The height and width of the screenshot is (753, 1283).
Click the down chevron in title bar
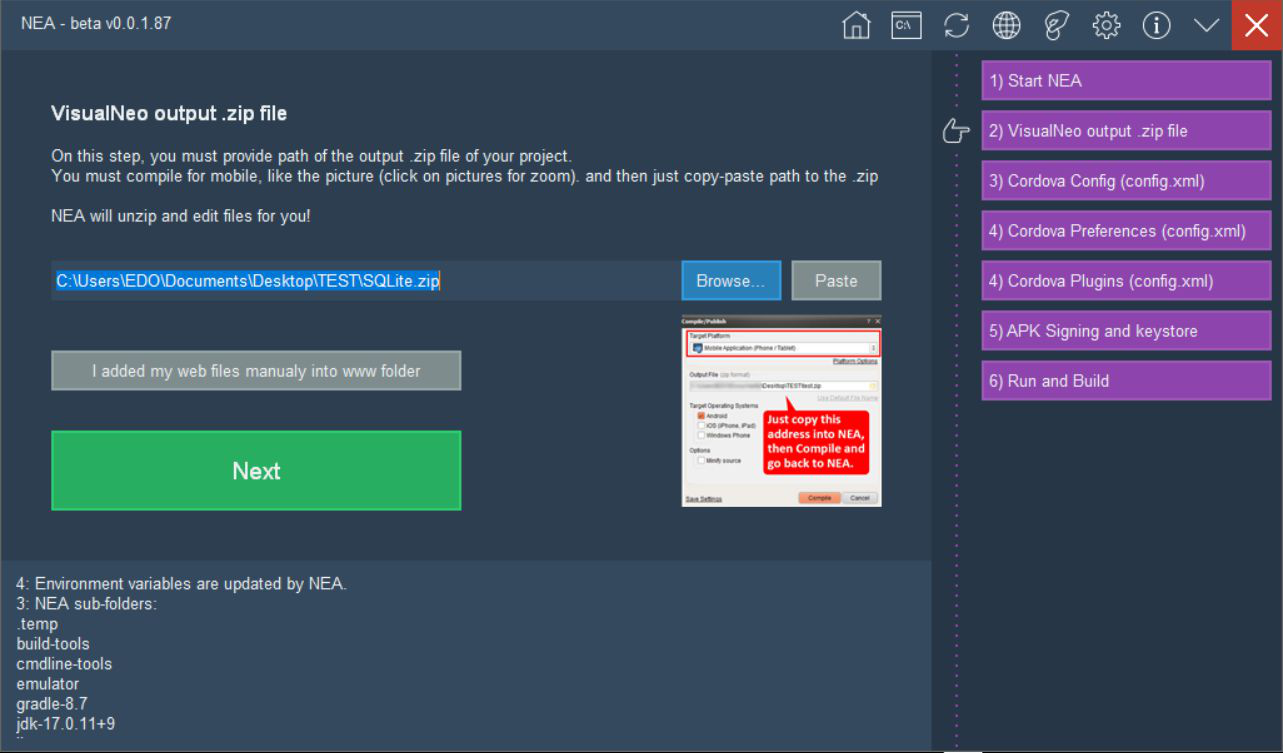(1206, 25)
